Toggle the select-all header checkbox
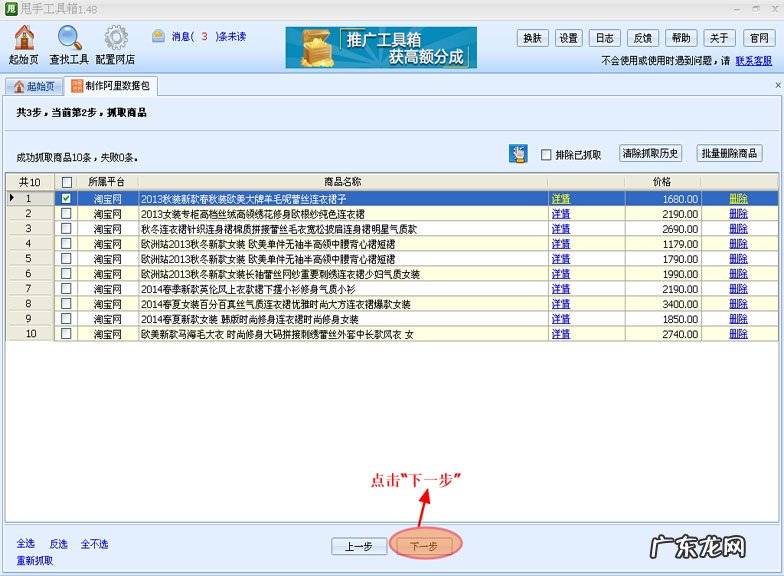784x576 pixels. pyautogui.click(x=66, y=182)
